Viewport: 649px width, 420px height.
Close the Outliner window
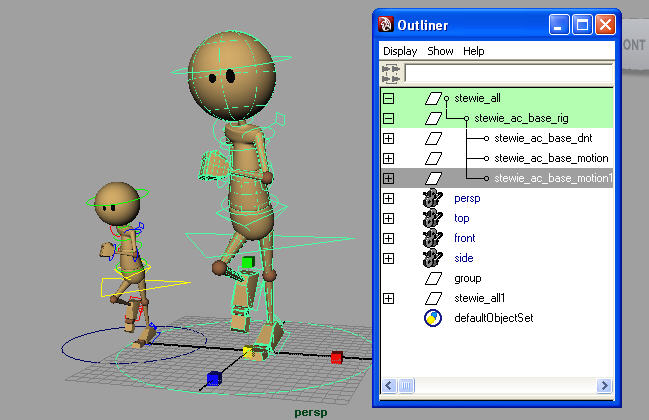[x=605, y=25]
